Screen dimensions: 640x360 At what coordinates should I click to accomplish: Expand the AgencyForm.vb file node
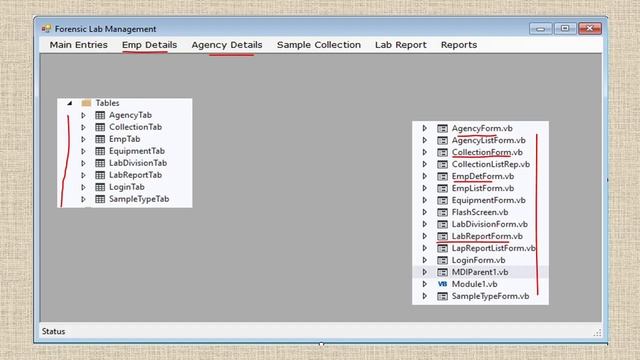coord(425,128)
